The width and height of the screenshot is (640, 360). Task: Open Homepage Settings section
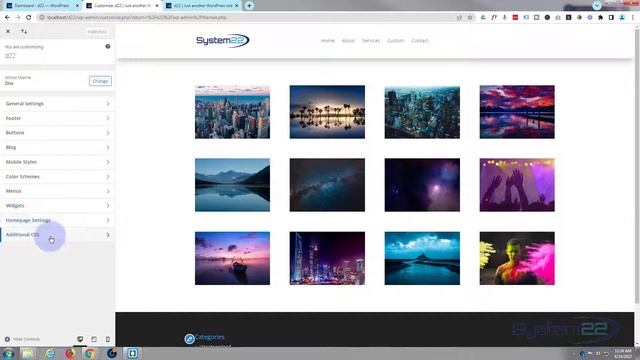[58, 220]
